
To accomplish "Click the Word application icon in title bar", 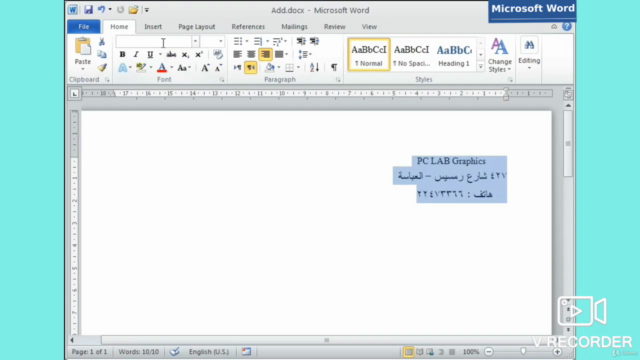I will [73, 10].
